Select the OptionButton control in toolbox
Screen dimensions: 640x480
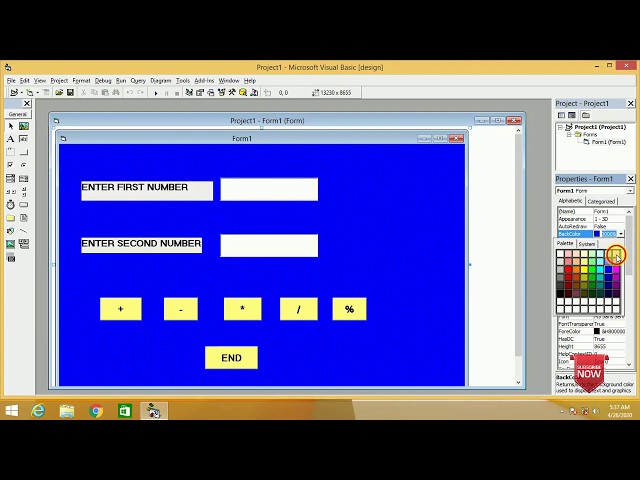24,165
